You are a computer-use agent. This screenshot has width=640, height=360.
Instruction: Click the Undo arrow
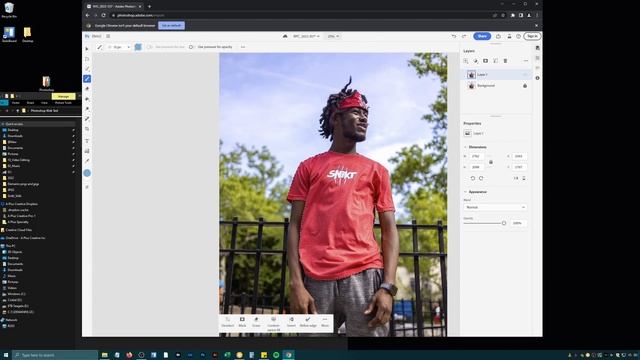click(454, 36)
